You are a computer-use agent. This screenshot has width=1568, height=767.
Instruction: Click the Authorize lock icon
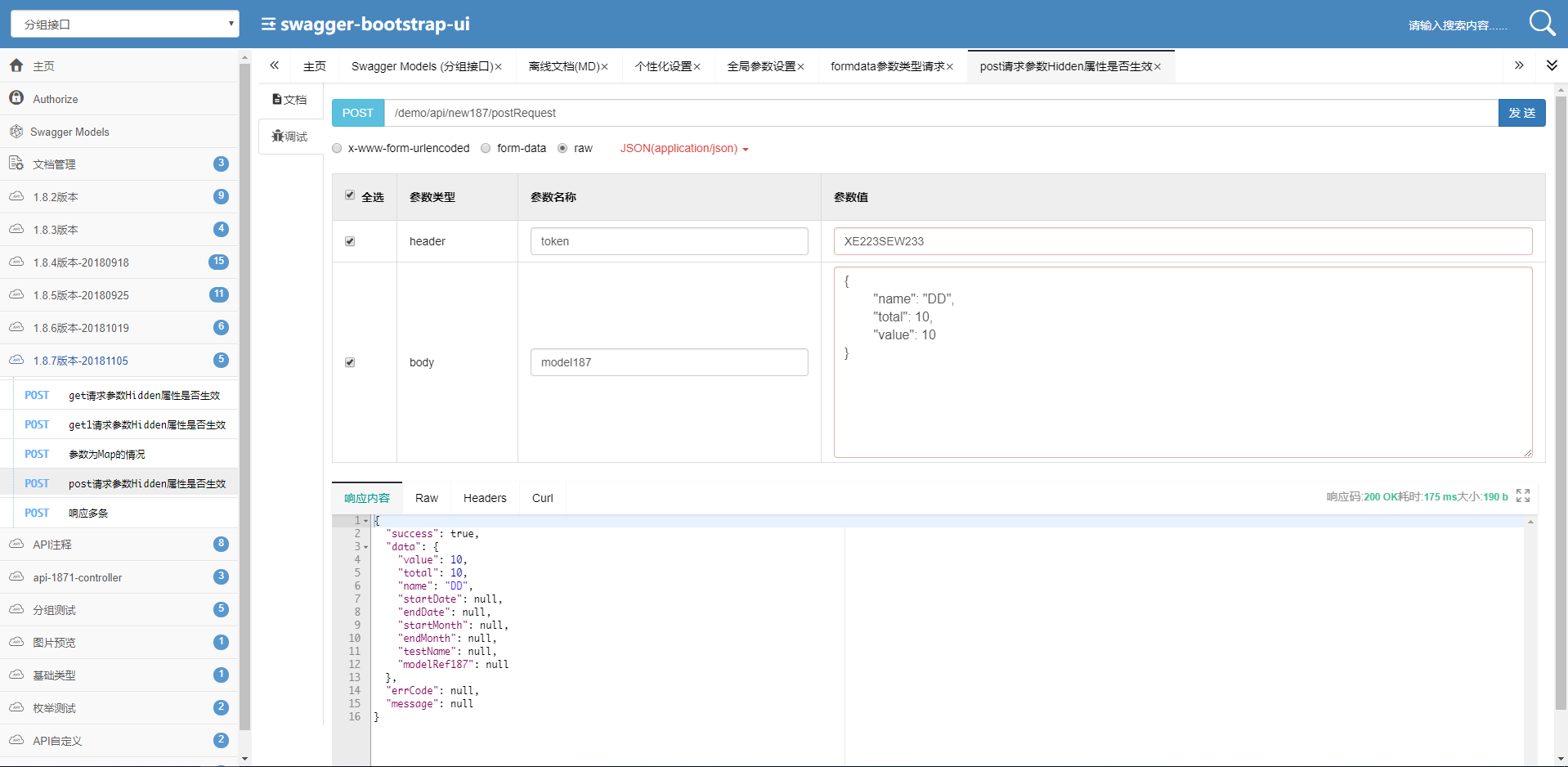click(x=16, y=98)
